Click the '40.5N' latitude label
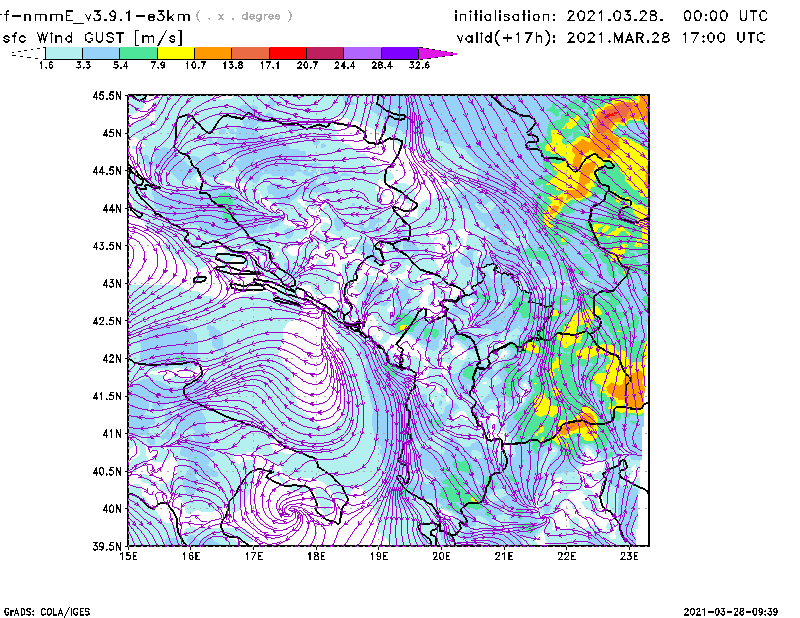The width and height of the screenshot is (800, 618). 107,471
